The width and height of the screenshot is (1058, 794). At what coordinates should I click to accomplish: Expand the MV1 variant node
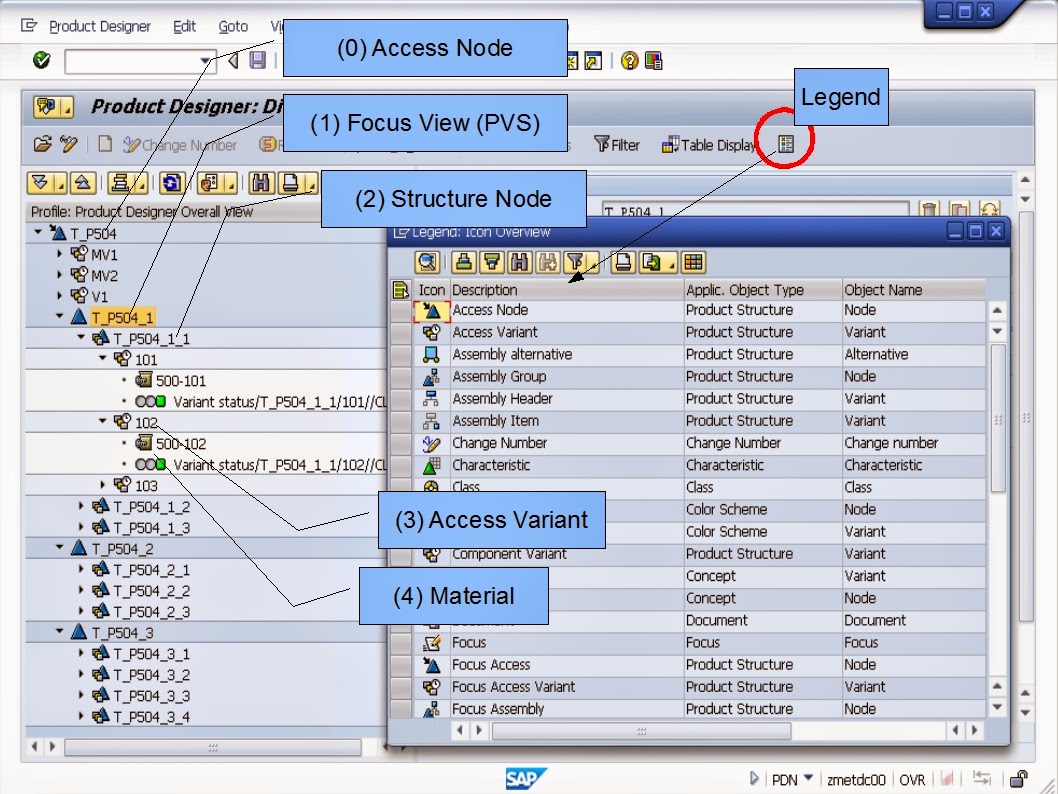point(59,255)
